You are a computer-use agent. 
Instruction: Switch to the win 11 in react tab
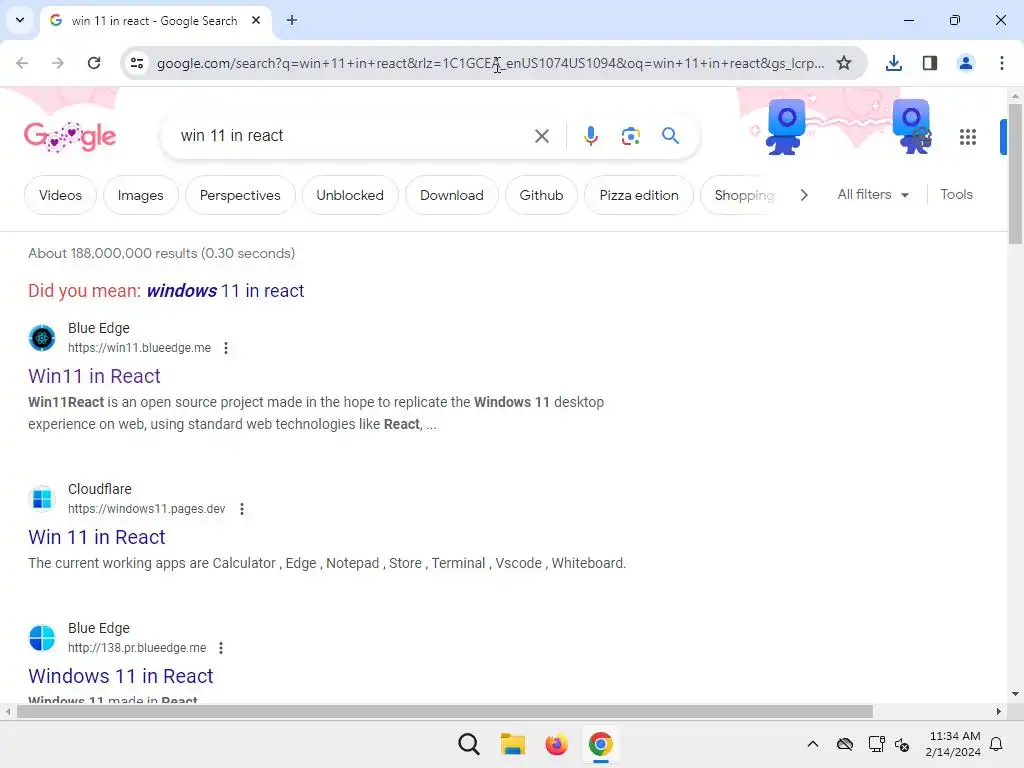click(154, 21)
